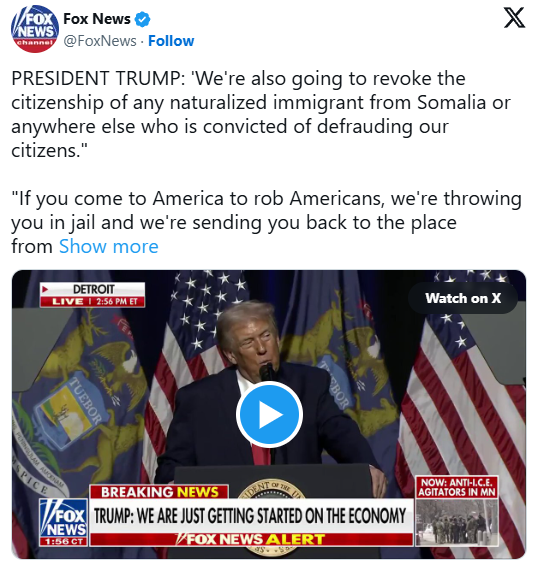Click the Fox News profile avatar
This screenshot has height=563, width=539.
[34, 29]
